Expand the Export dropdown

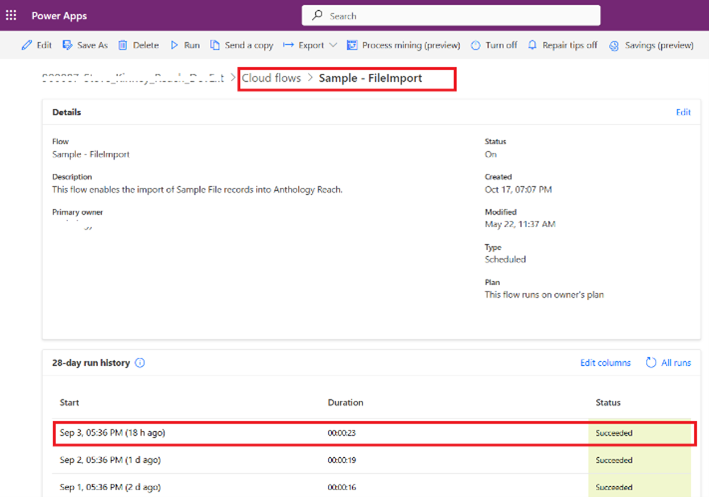tap(333, 45)
